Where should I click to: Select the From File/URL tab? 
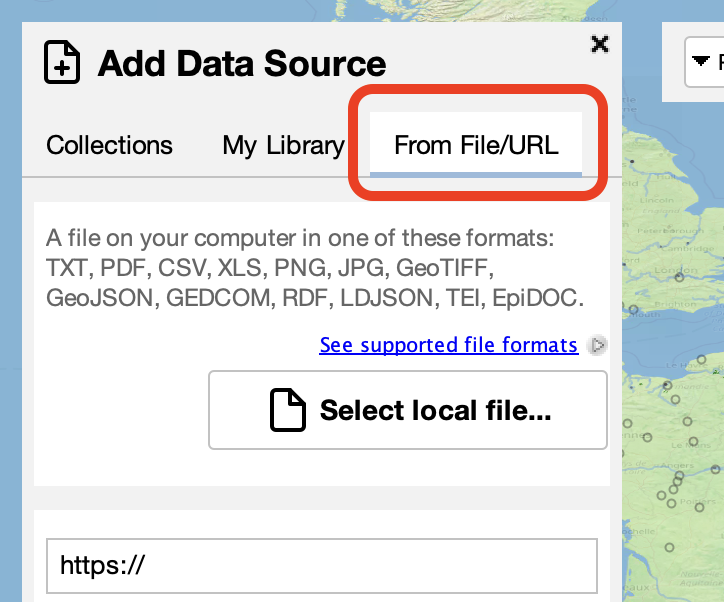476,145
